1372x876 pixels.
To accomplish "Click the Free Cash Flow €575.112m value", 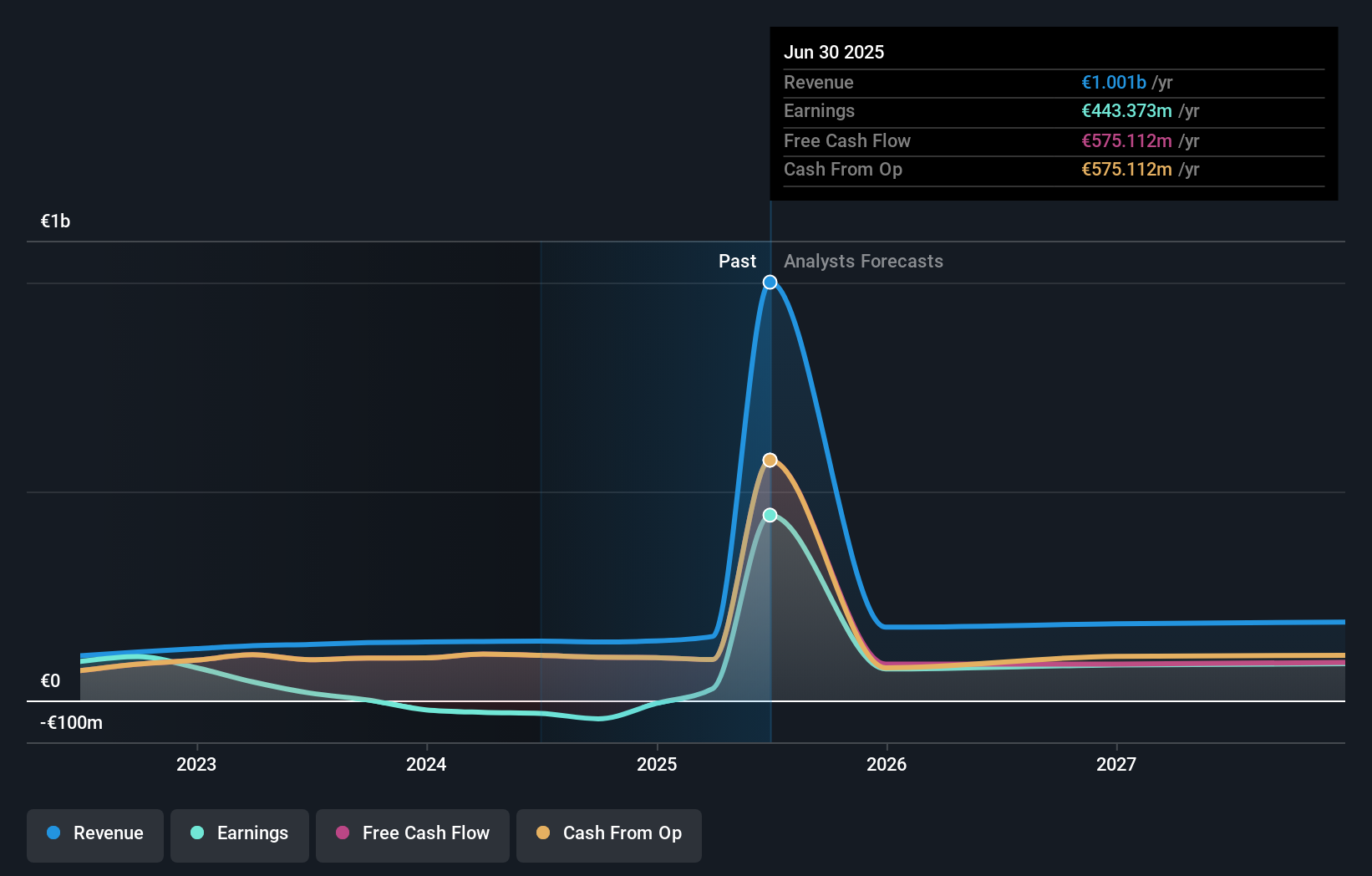I will 1126,140.
